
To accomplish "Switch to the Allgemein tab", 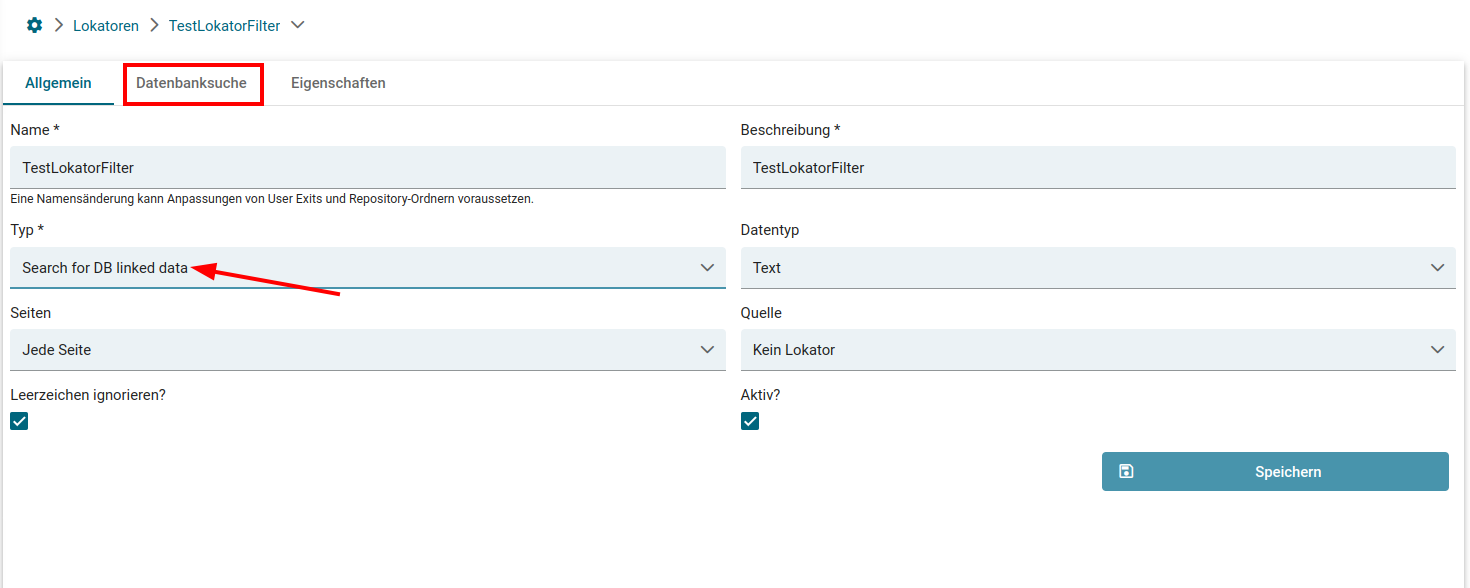I will click(58, 83).
